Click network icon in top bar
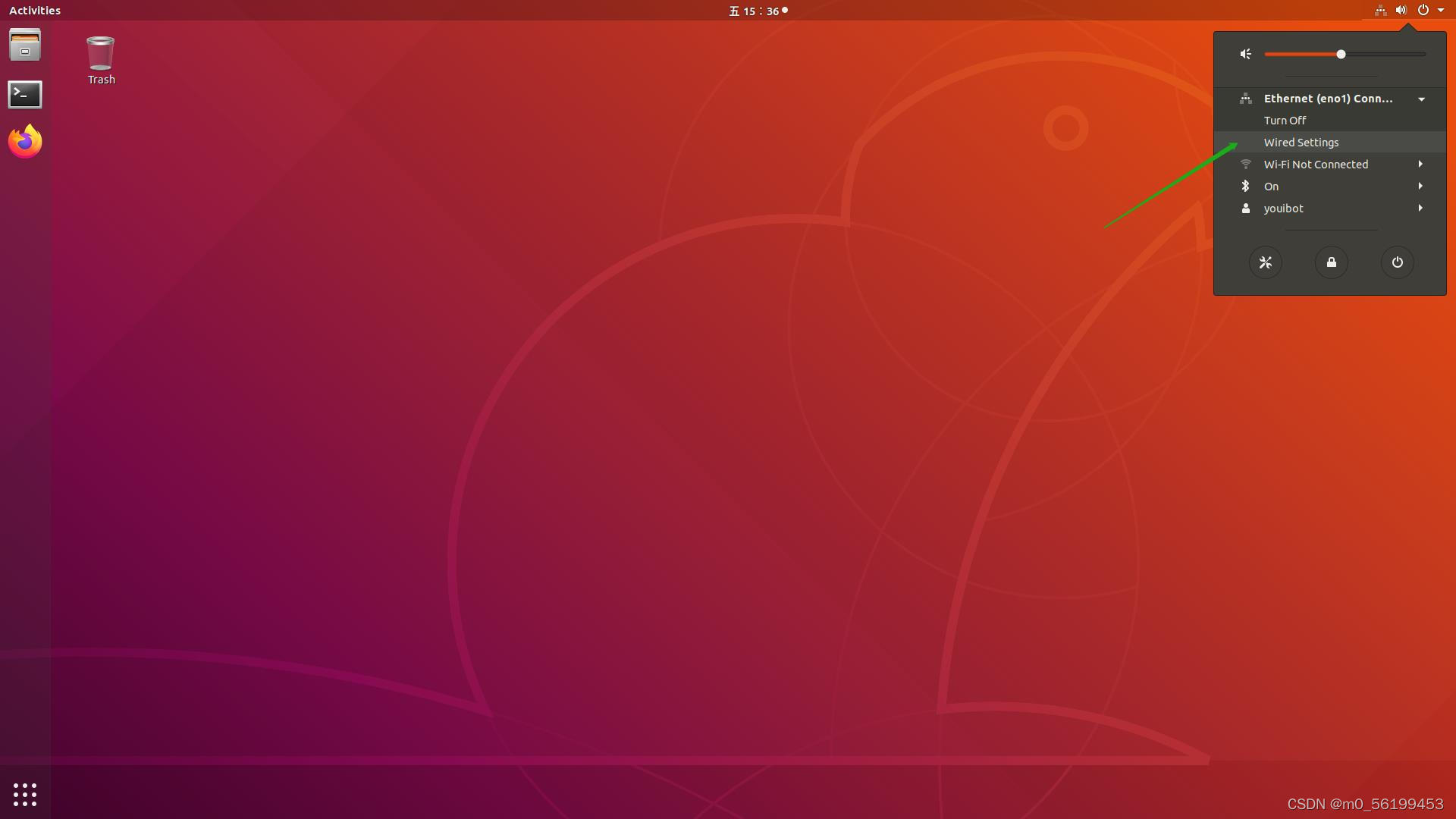This screenshot has height=819, width=1456. [1380, 11]
